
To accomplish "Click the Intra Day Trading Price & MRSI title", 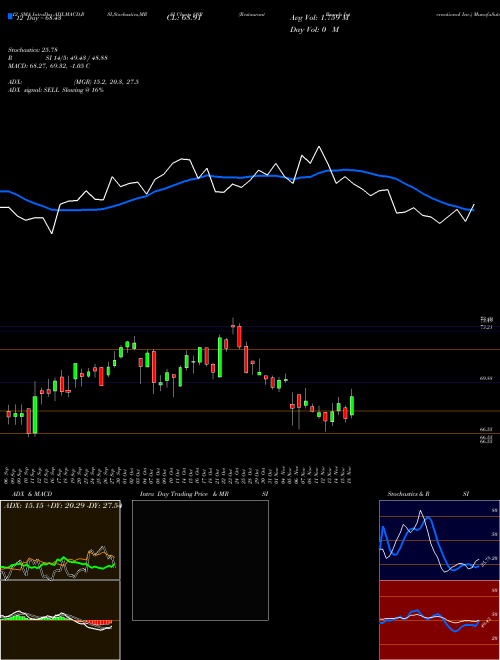I will [x=204, y=494].
